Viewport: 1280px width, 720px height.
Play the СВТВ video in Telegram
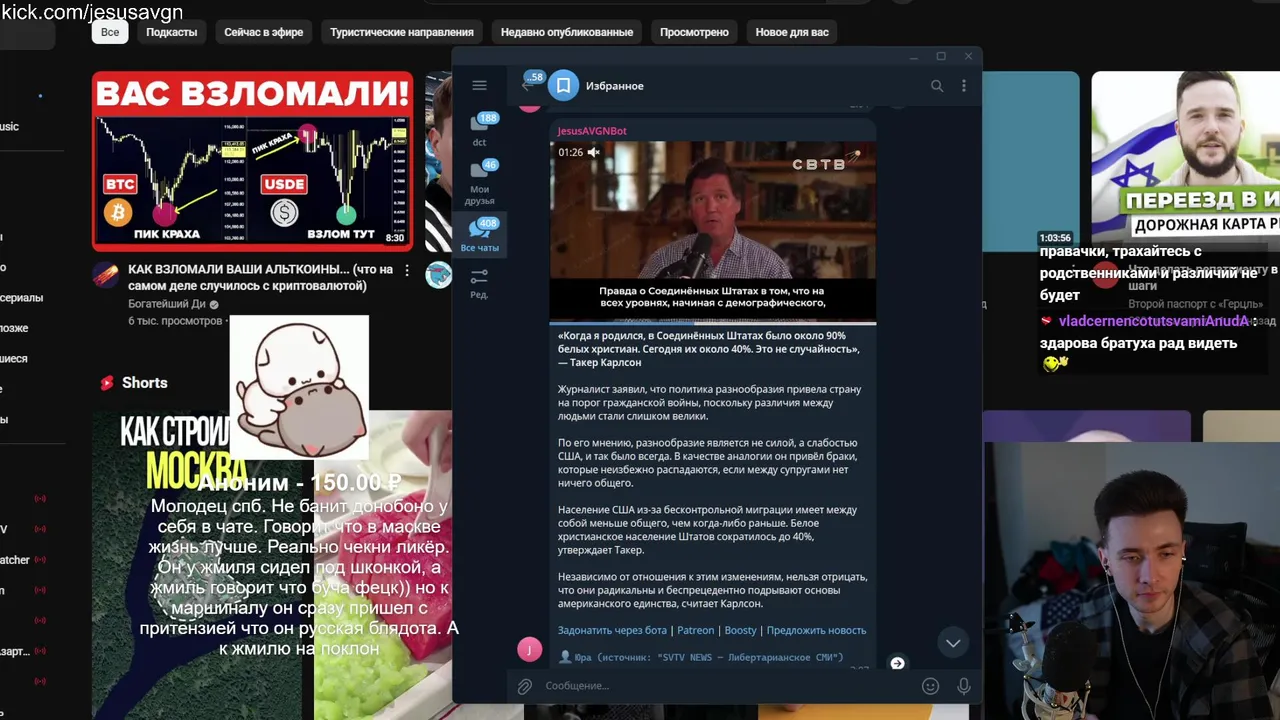point(713,232)
